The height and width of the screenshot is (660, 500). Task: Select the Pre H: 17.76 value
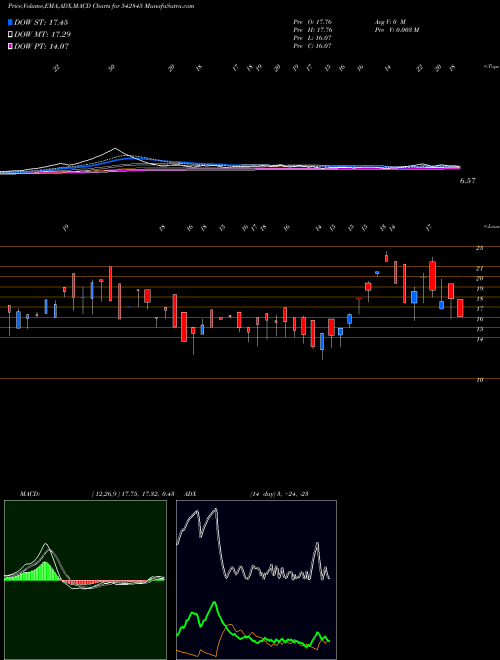(x=314, y=30)
